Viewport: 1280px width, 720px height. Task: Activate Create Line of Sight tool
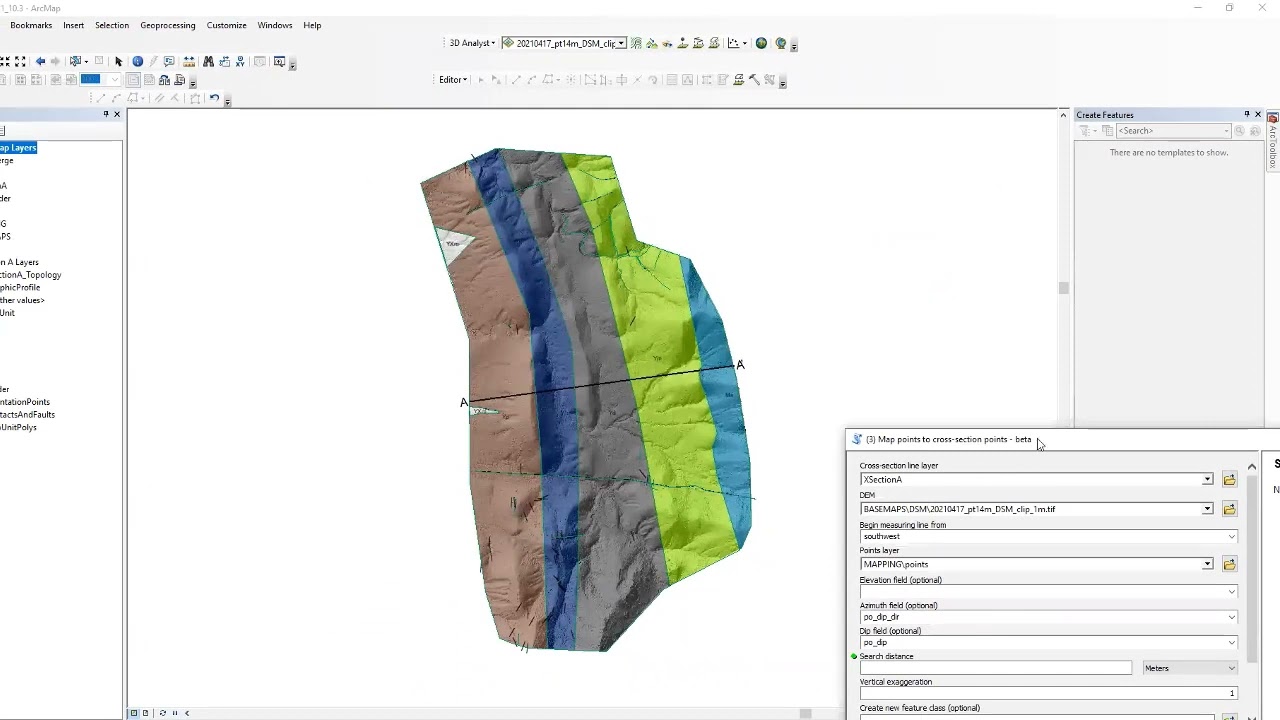(x=667, y=43)
